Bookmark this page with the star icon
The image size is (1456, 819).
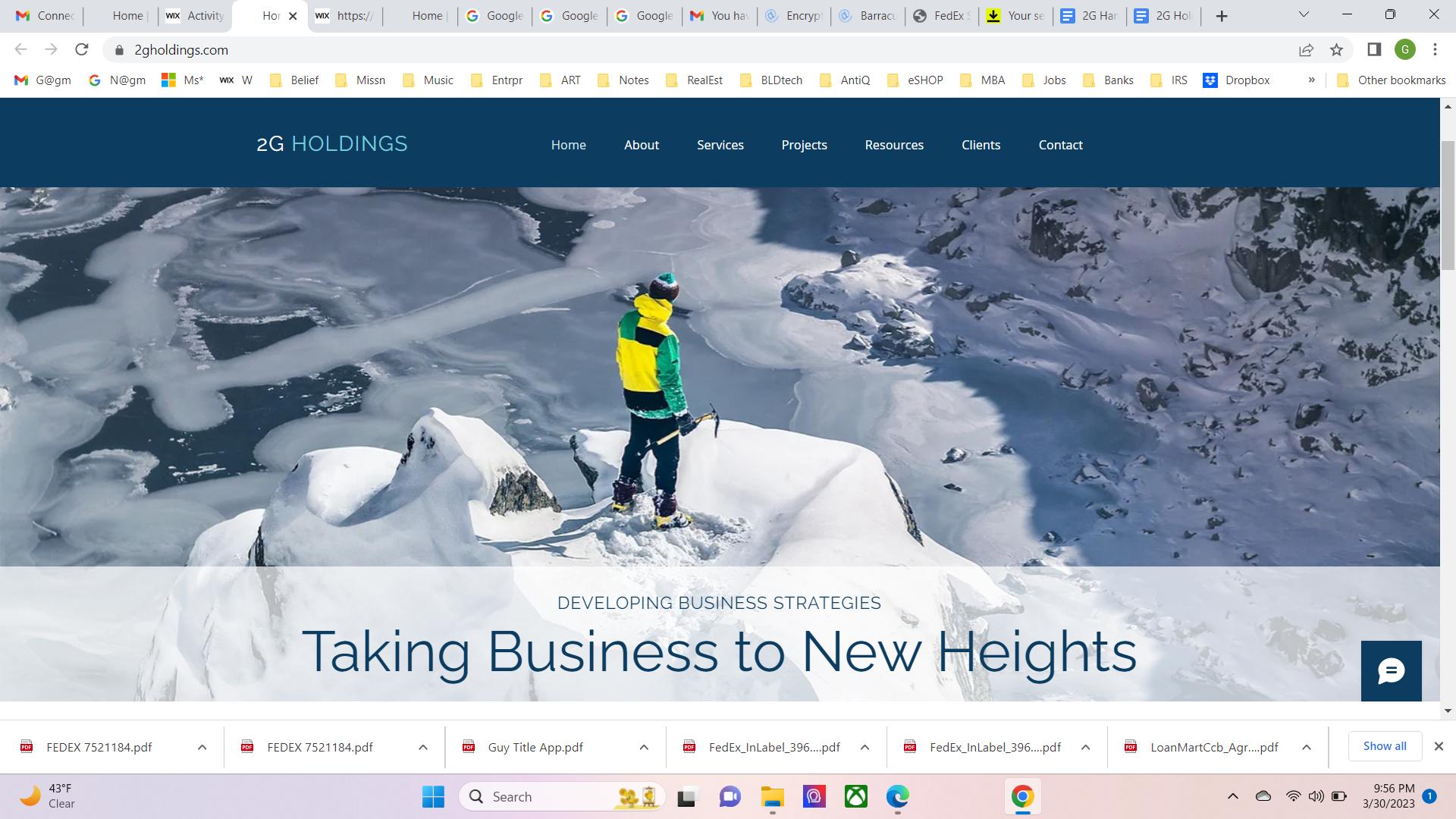point(1336,49)
